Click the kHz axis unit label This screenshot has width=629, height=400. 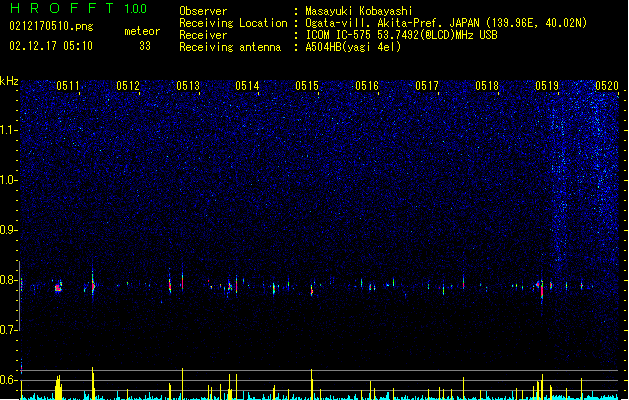9,81
